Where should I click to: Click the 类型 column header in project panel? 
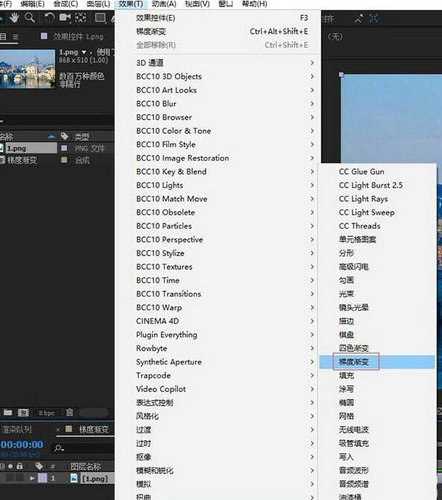click(x=82, y=136)
